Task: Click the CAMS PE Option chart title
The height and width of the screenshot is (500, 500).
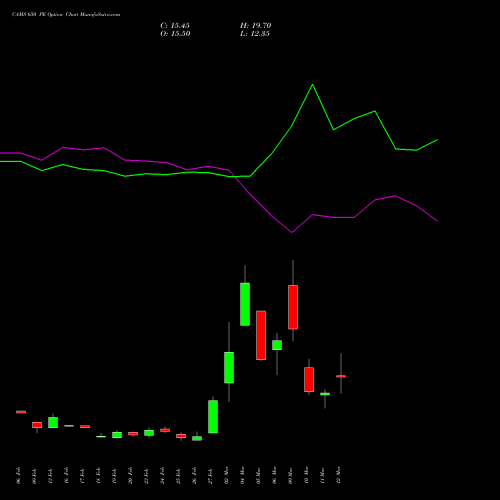Action: pos(66,15)
